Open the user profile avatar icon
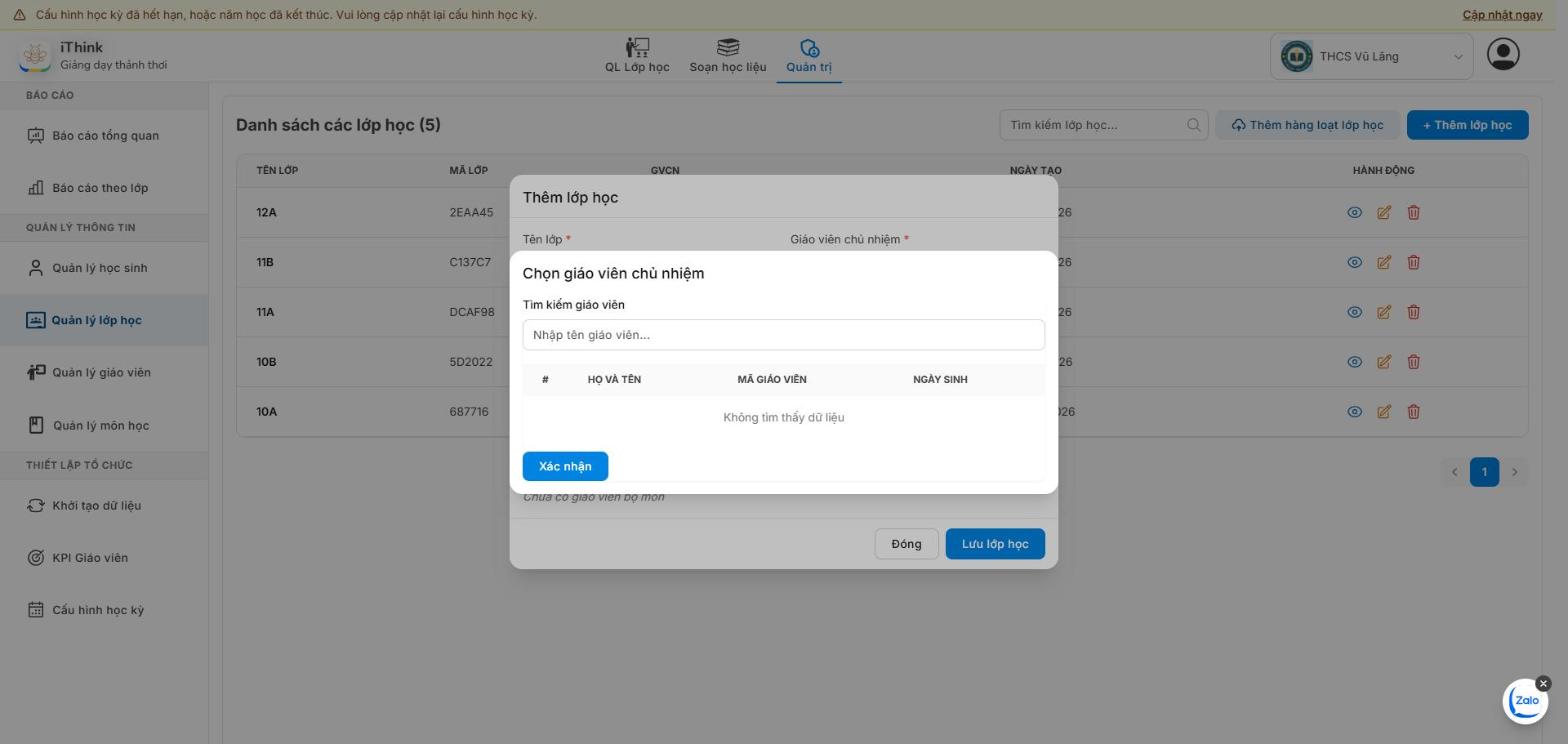Image resolution: width=1568 pixels, height=744 pixels. (x=1503, y=54)
